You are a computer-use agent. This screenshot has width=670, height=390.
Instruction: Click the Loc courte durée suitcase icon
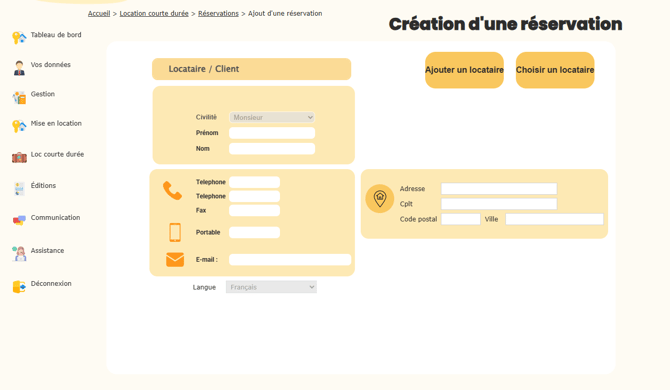pos(19,157)
